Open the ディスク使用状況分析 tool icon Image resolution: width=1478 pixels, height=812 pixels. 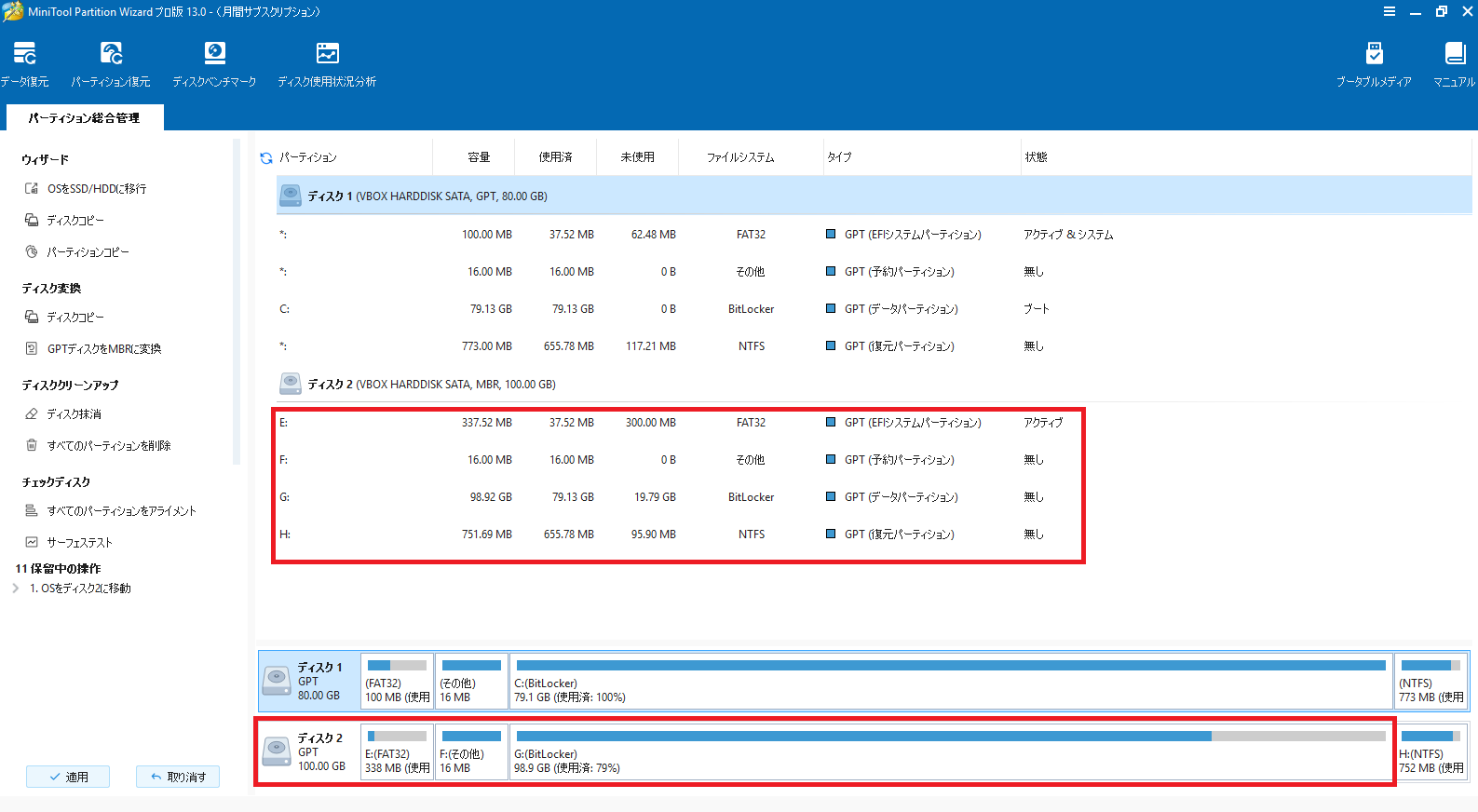327,53
